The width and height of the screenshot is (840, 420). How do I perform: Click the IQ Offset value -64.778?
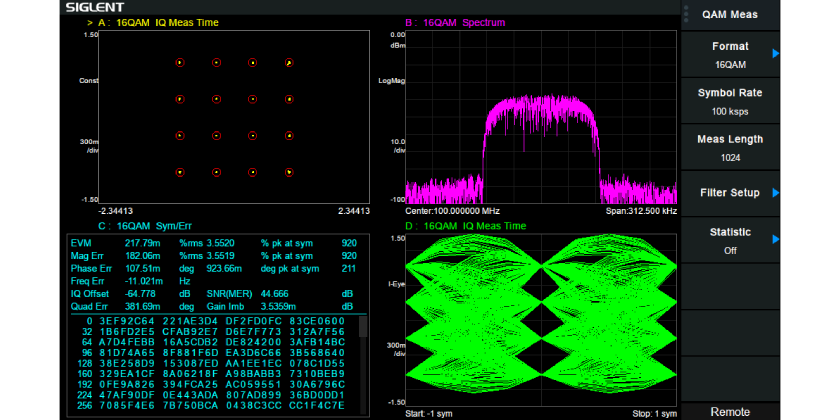[140, 294]
